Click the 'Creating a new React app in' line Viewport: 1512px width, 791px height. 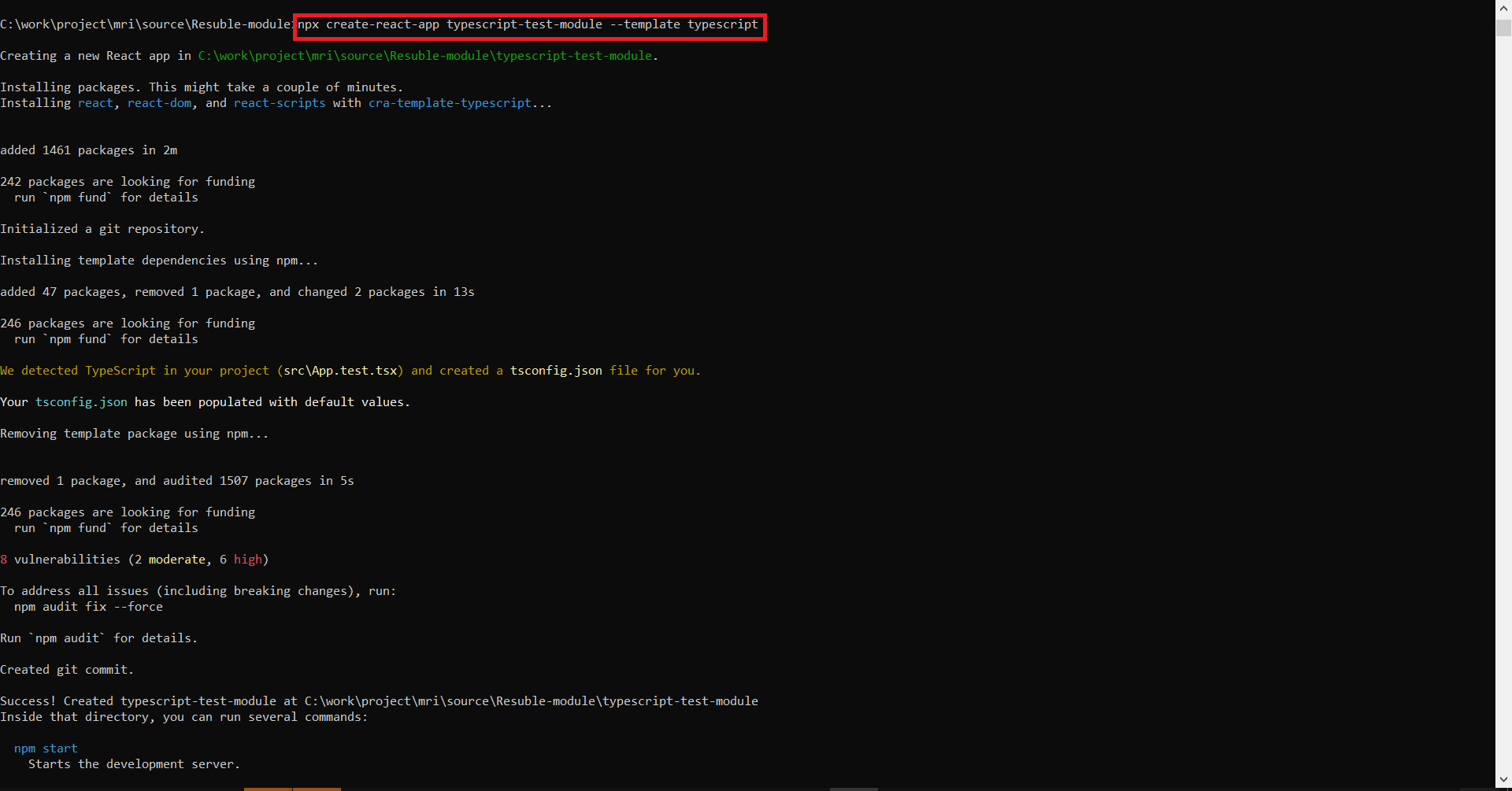click(329, 56)
